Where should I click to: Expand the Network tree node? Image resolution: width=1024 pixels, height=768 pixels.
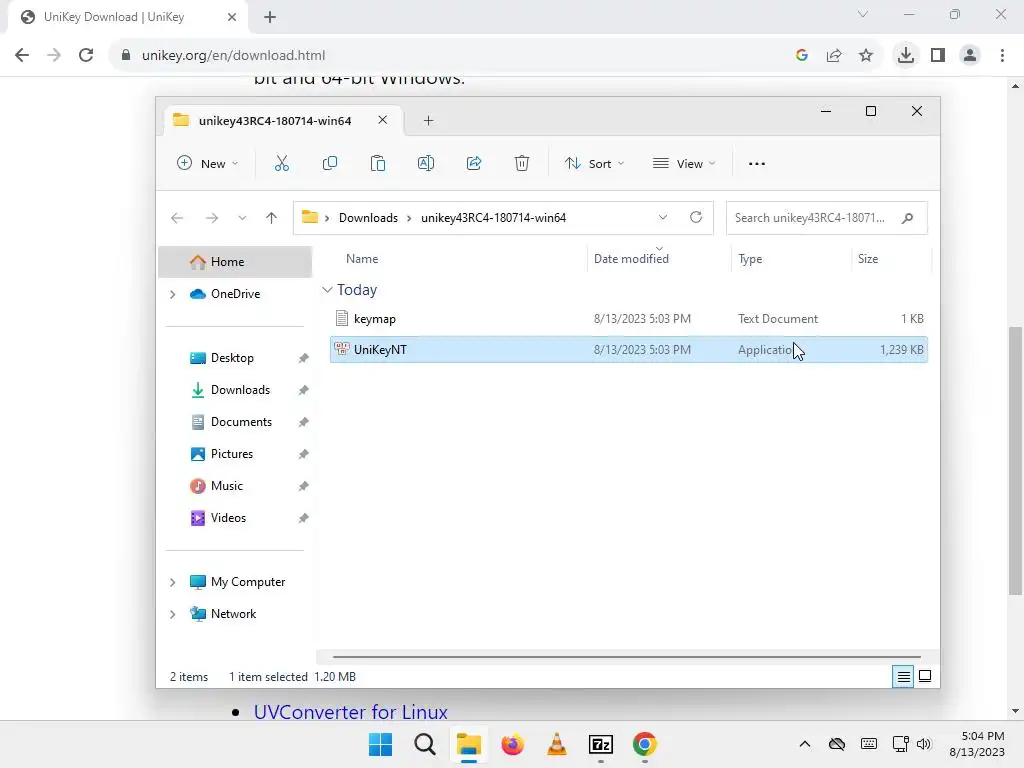click(172, 614)
